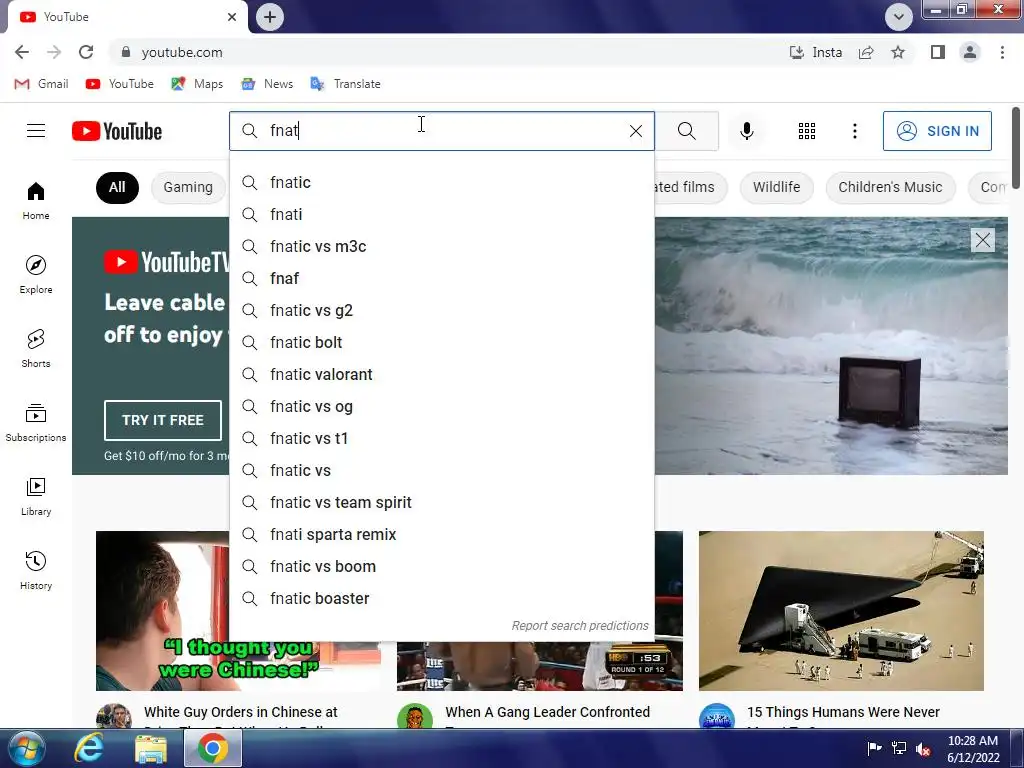Open a new Chrome tab
Viewport: 1024px width, 768px height.
[270, 17]
